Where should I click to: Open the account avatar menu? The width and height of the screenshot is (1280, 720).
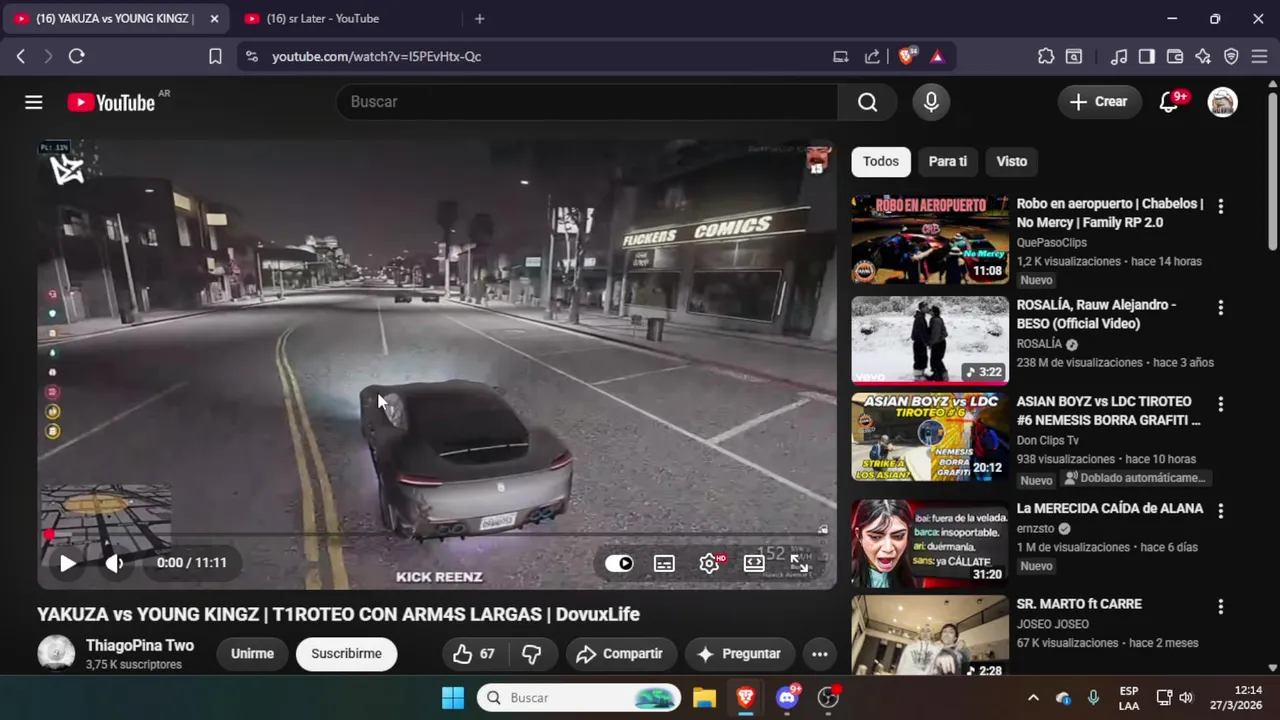1223,102
